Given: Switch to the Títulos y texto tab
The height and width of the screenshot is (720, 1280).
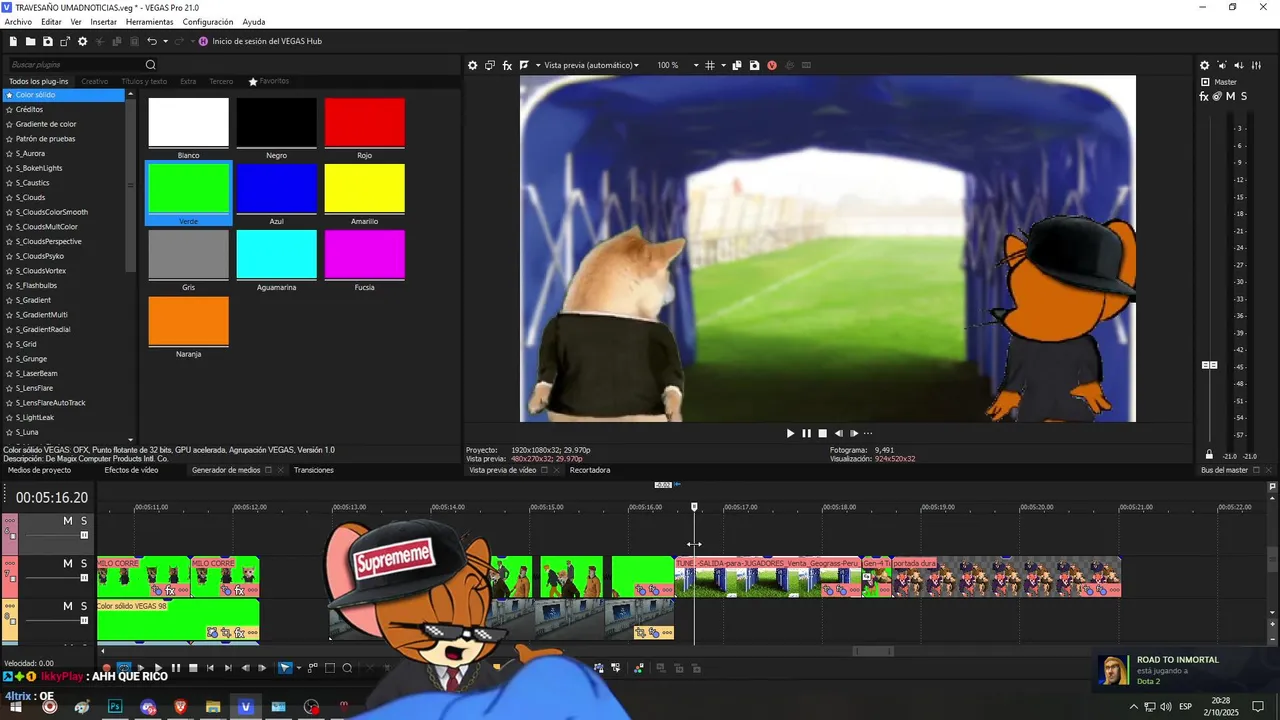Looking at the screenshot, I should [144, 81].
